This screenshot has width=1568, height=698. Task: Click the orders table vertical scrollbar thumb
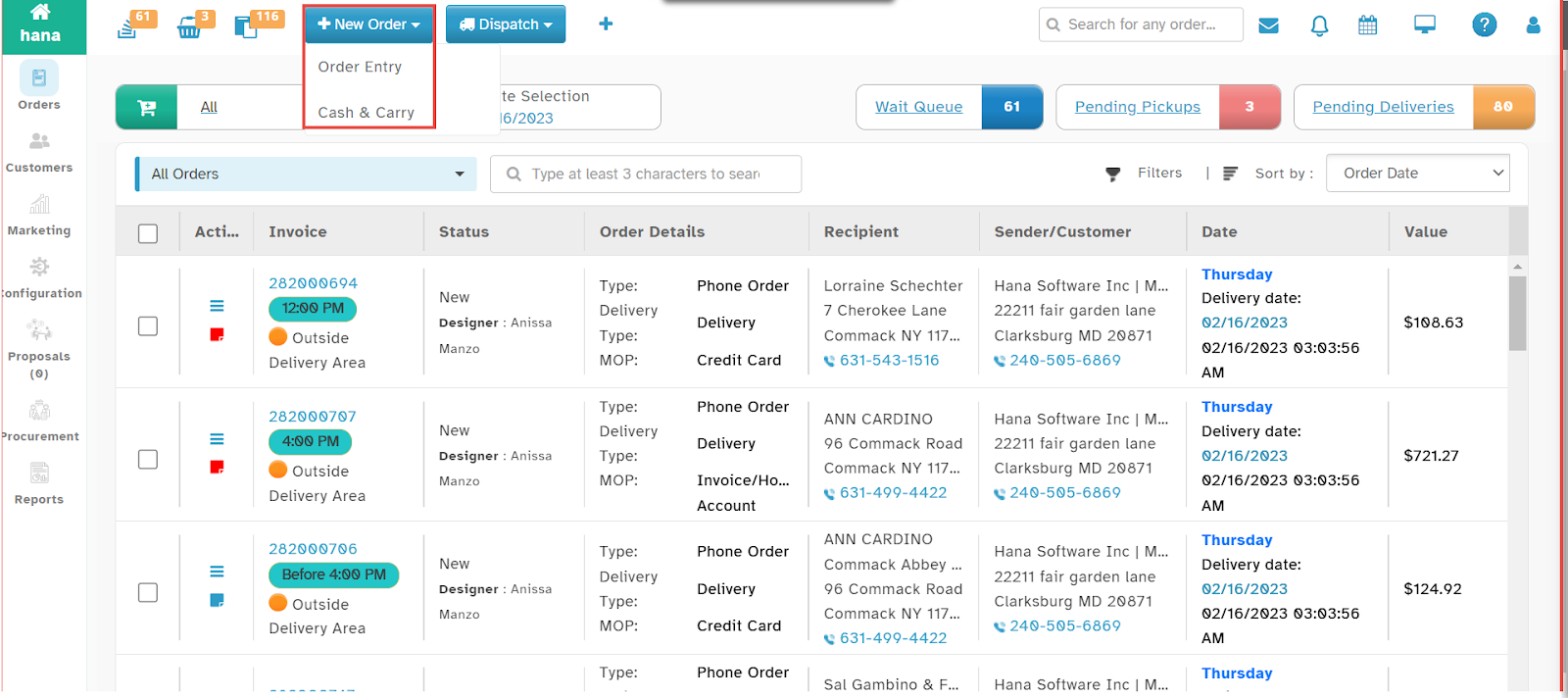pos(1517,313)
